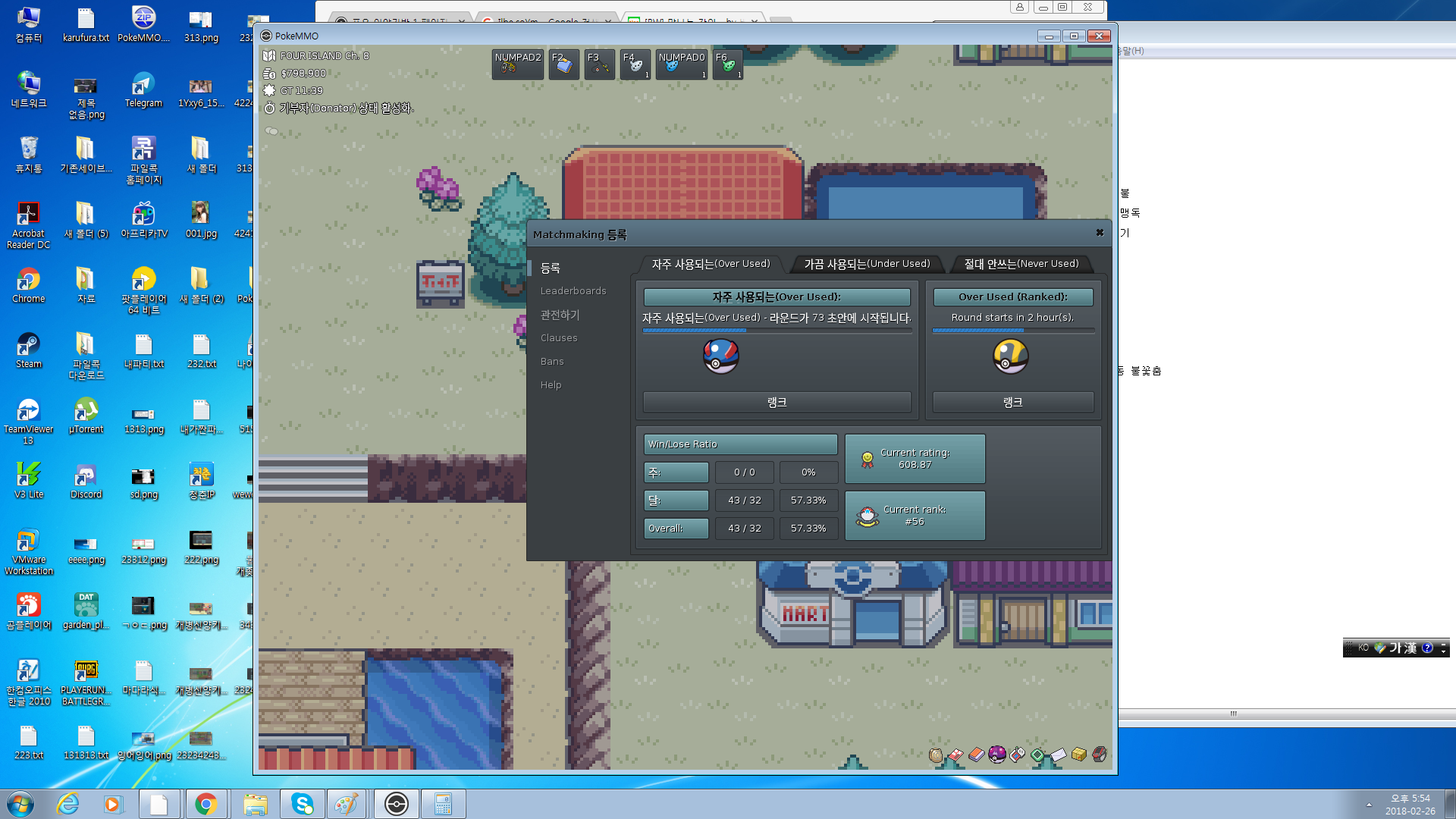Open Help in matchmaking sidebar
The width and height of the screenshot is (1456, 819).
(551, 385)
